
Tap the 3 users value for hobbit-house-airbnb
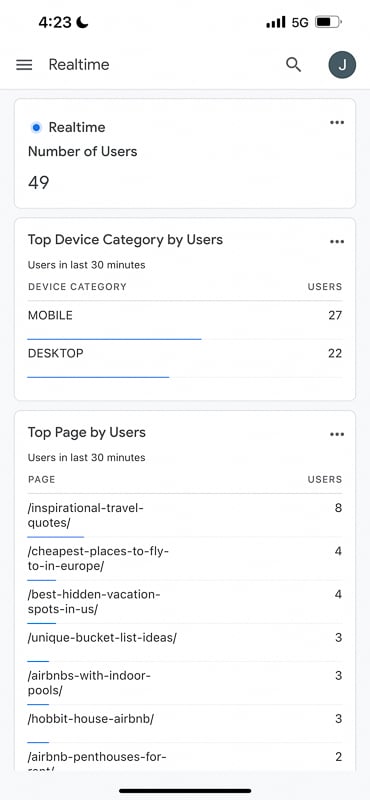tap(338, 719)
